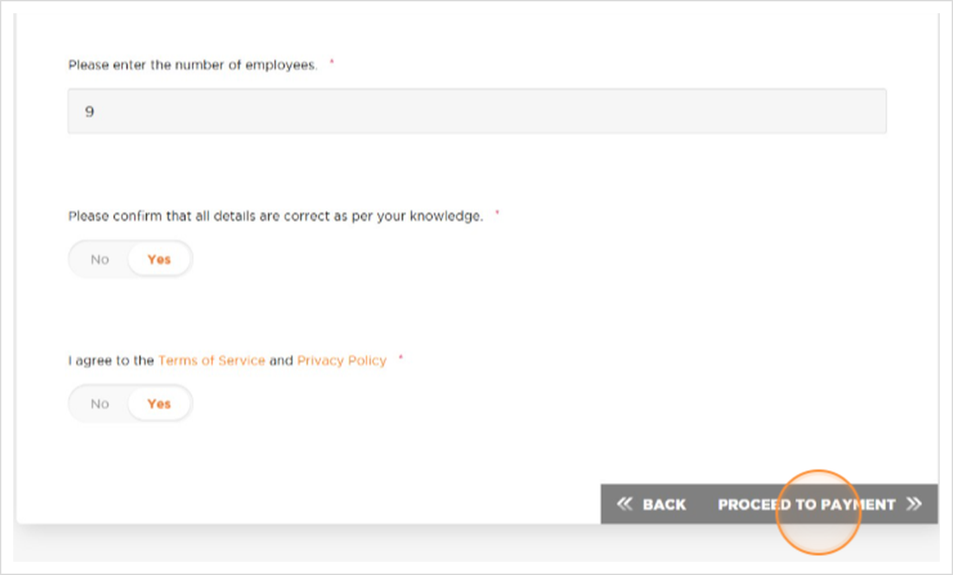Image resolution: width=953 pixels, height=575 pixels.
Task: Click the red asterisk after Privacy Policy
Action: [401, 358]
